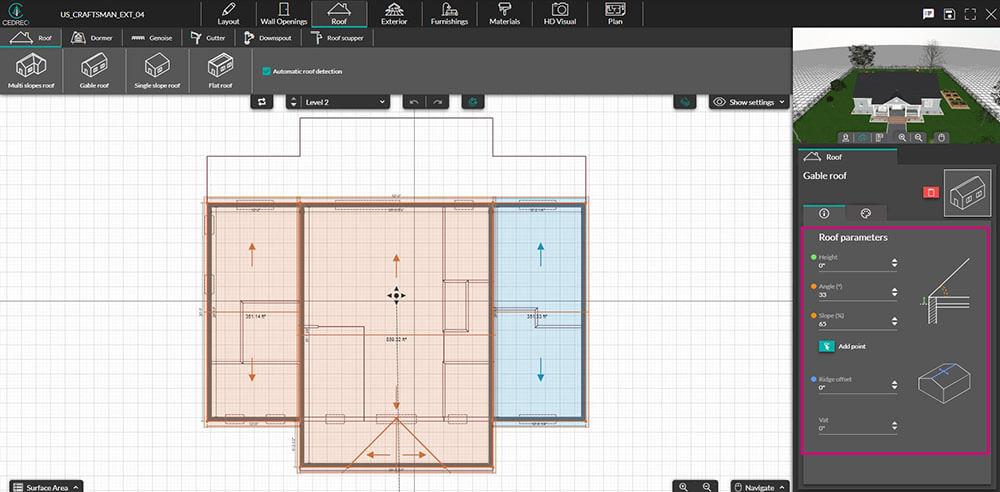Save the project with the floppy disk icon

[948, 13]
